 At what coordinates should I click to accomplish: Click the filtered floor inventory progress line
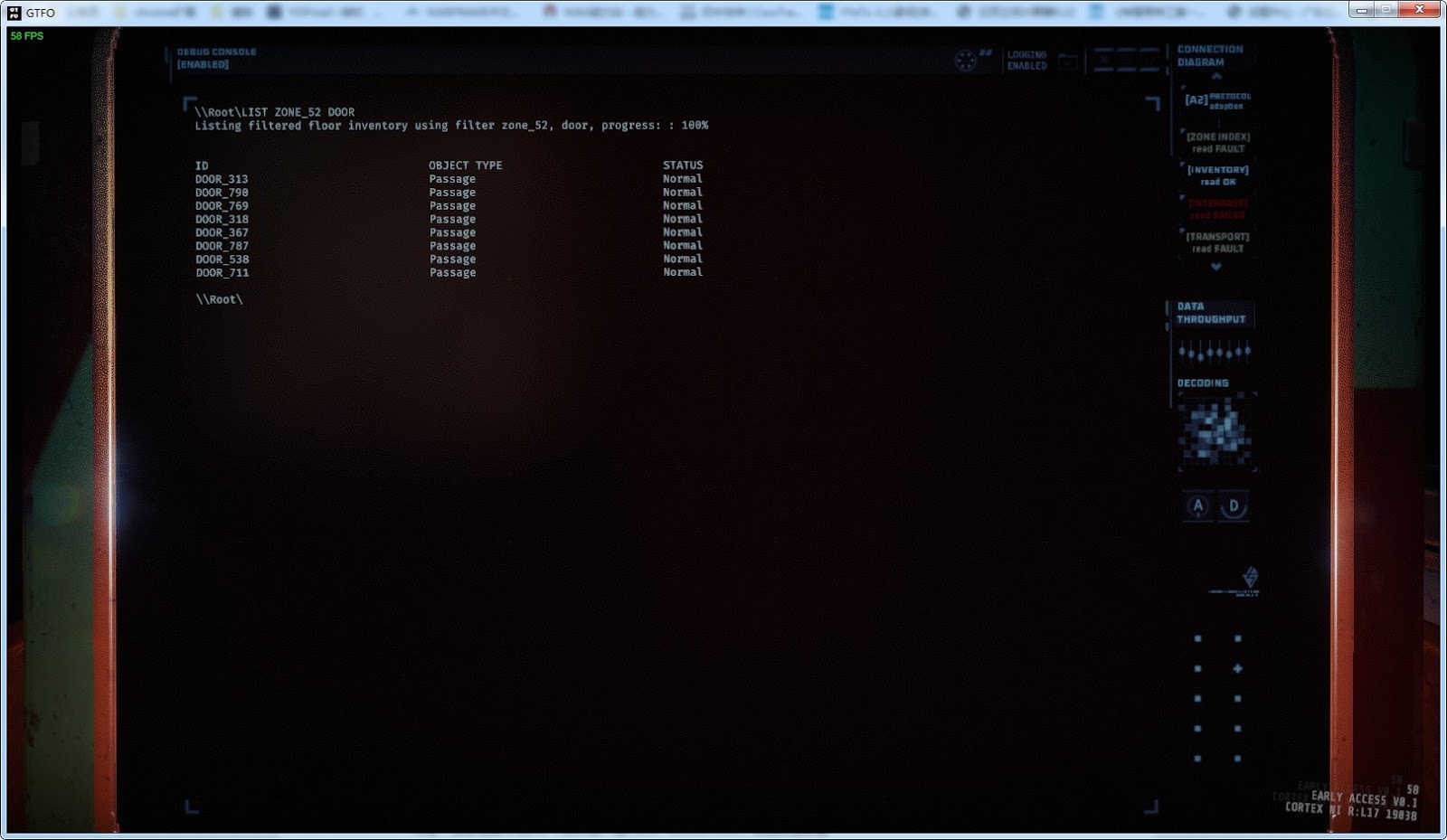click(x=451, y=126)
